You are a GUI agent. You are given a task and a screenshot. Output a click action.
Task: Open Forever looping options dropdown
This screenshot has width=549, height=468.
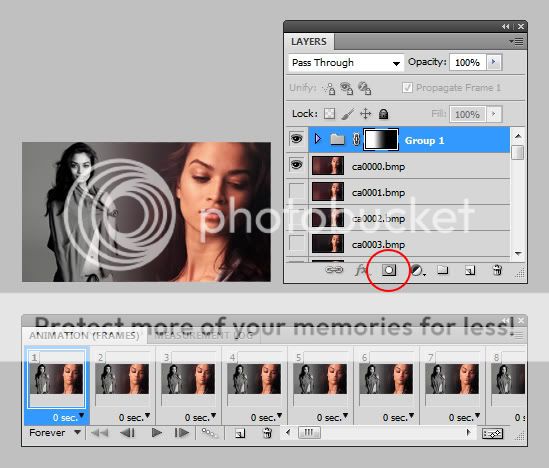[x=55, y=433]
